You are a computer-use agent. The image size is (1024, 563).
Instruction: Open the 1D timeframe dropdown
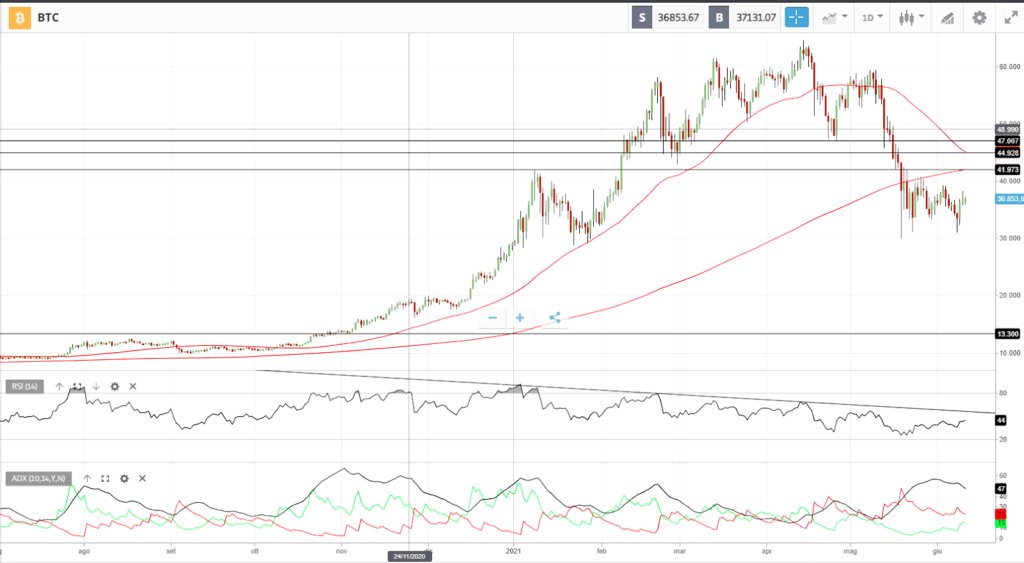(872, 18)
